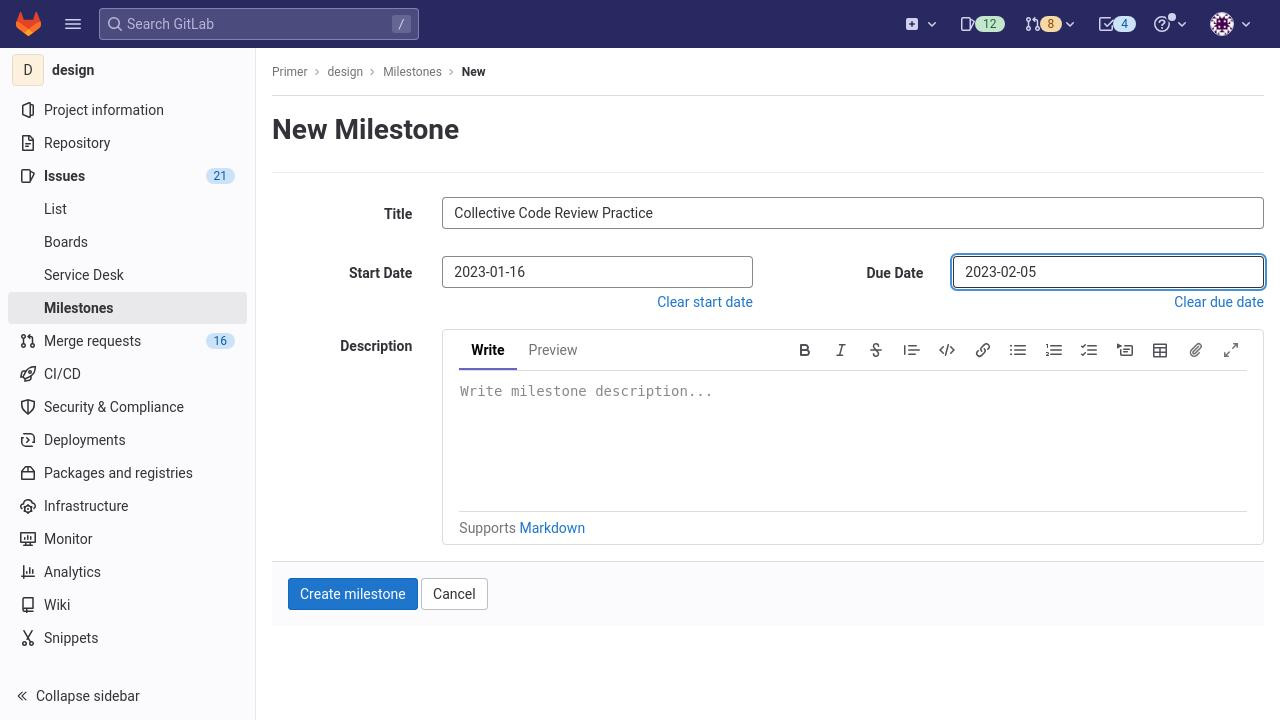Screen dimensions: 1280x720
Task: Open the user avatar menu
Action: coord(1230,24)
